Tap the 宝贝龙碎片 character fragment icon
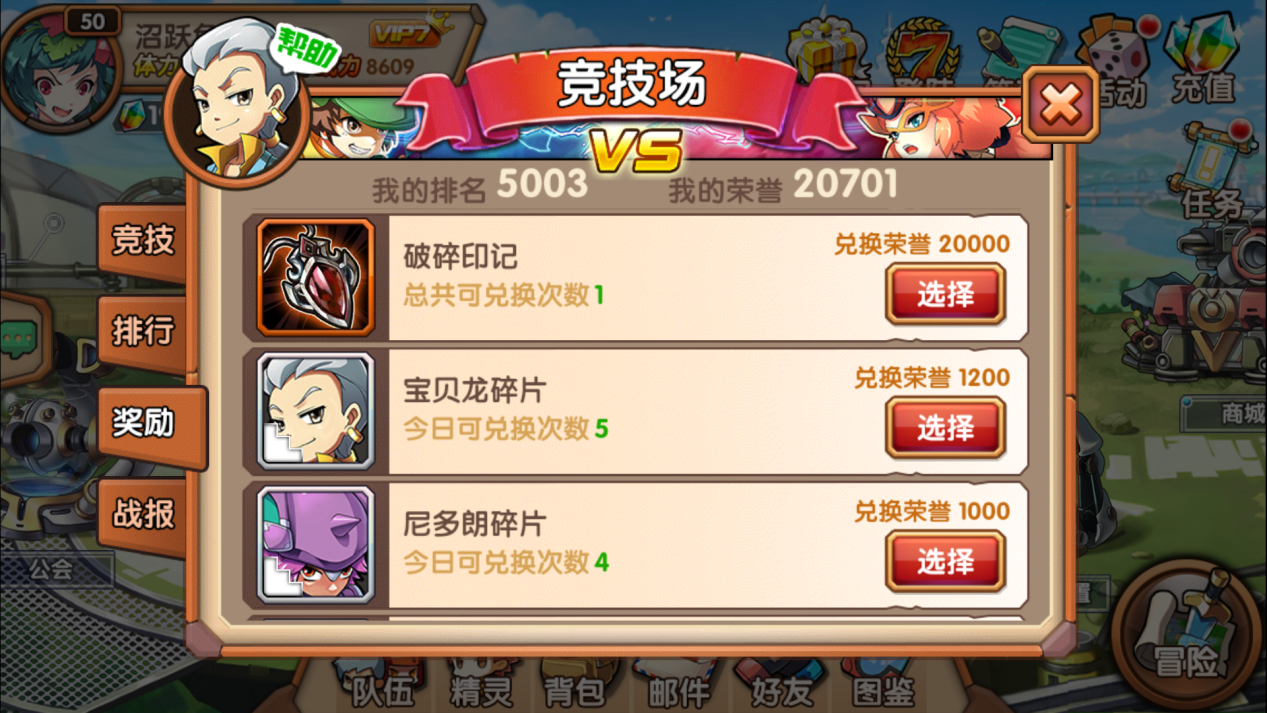 click(316, 411)
